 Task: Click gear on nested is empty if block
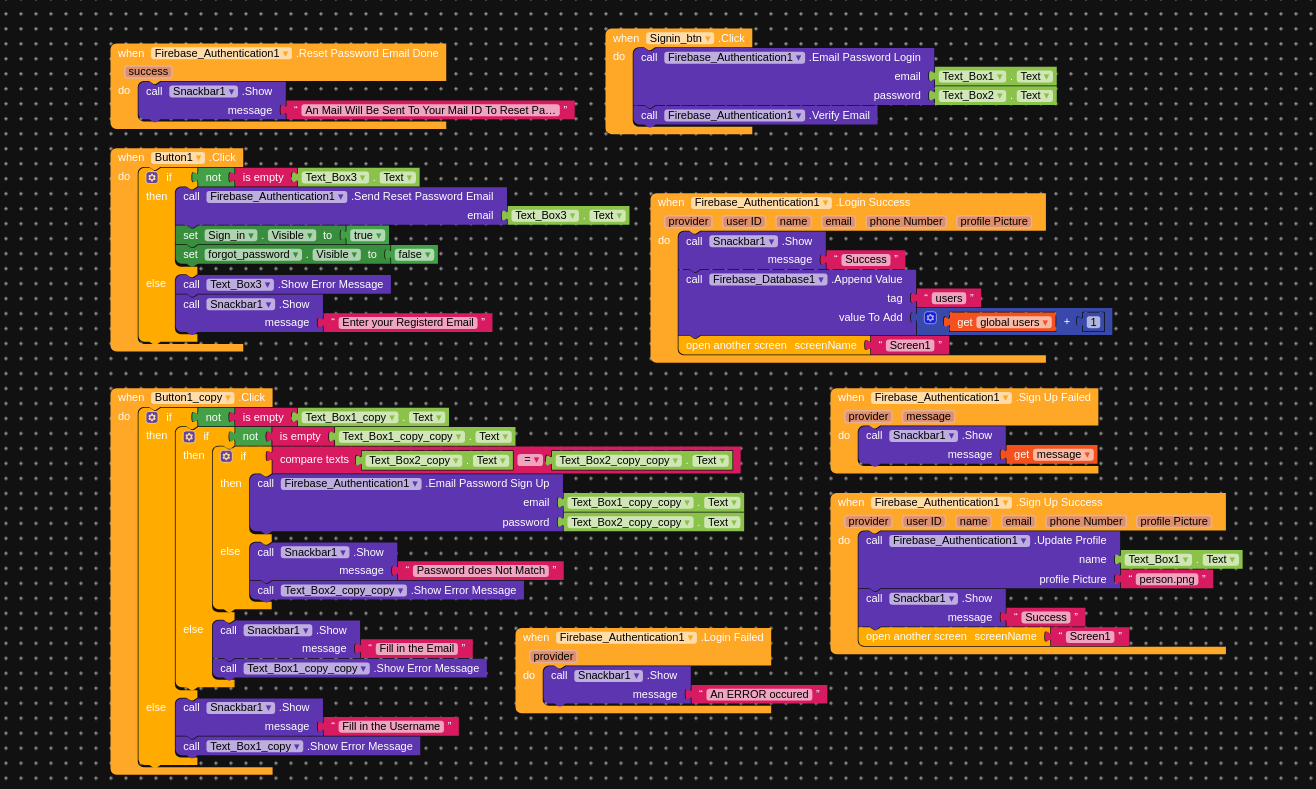[189, 437]
